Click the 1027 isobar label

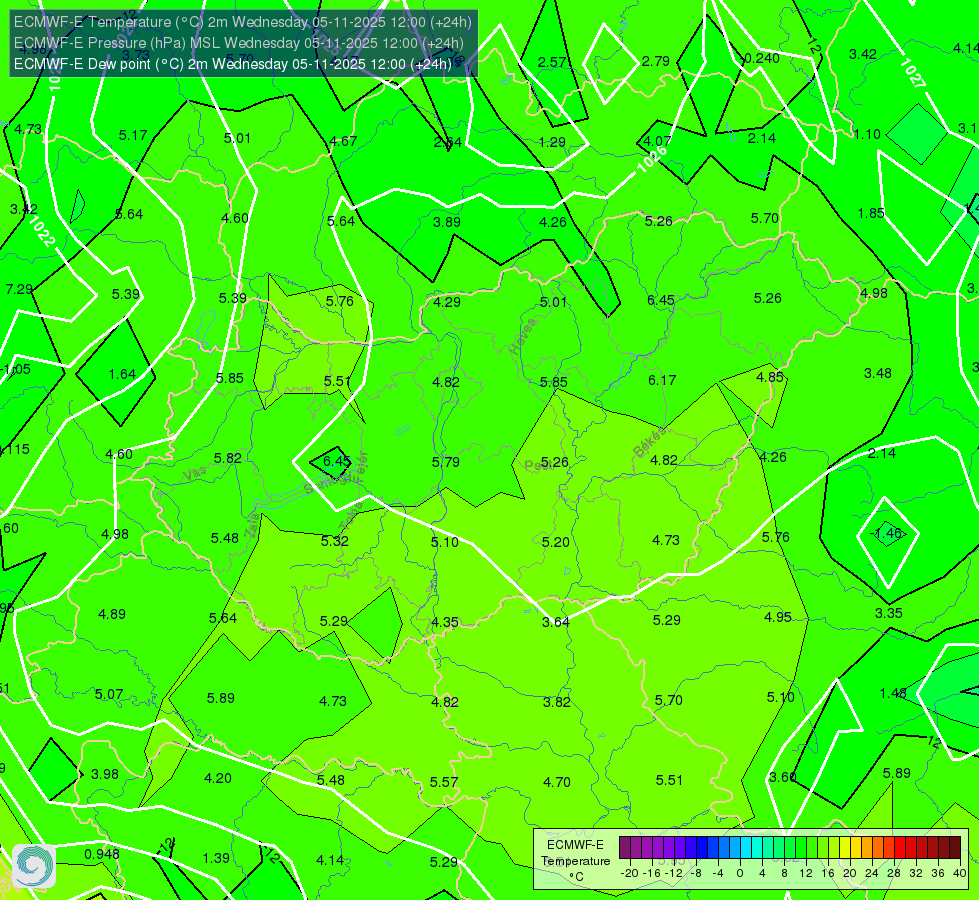coord(912,73)
